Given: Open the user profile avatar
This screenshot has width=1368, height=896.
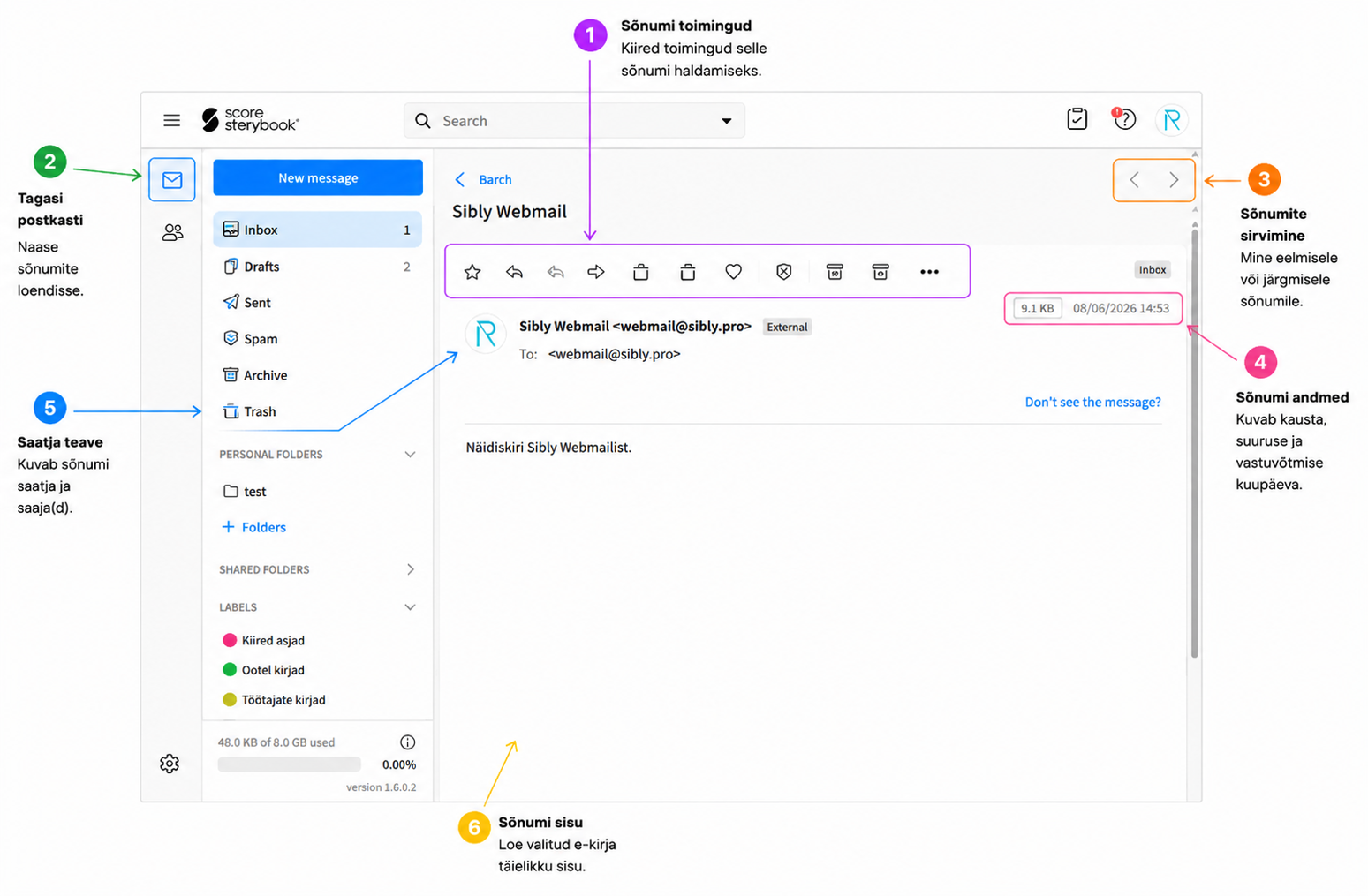Looking at the screenshot, I should 1172,120.
